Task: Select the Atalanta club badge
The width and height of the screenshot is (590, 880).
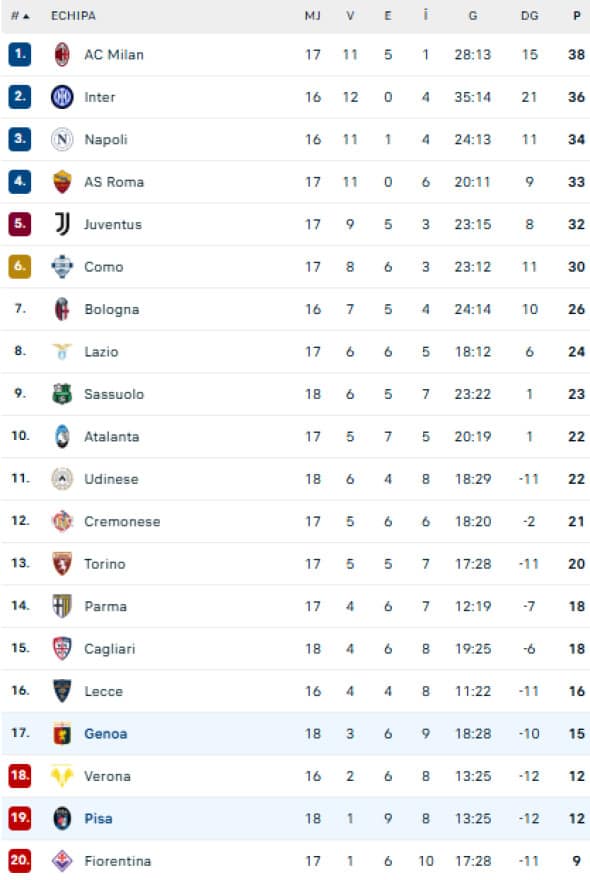Action: [64, 436]
